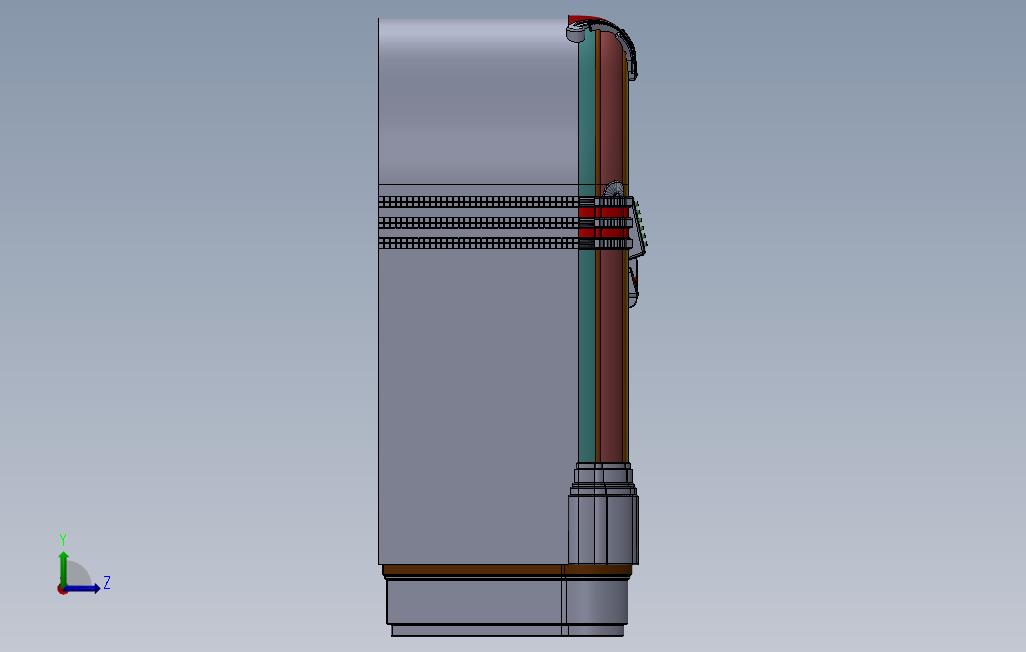Click the red origin ball of the triad
Image resolution: width=1026 pixels, height=652 pixels.
62,590
